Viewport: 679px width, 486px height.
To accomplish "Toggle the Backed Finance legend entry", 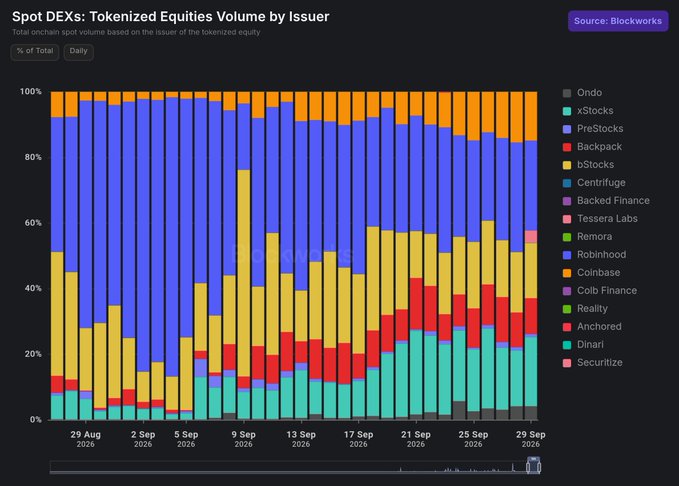I will (x=606, y=201).
